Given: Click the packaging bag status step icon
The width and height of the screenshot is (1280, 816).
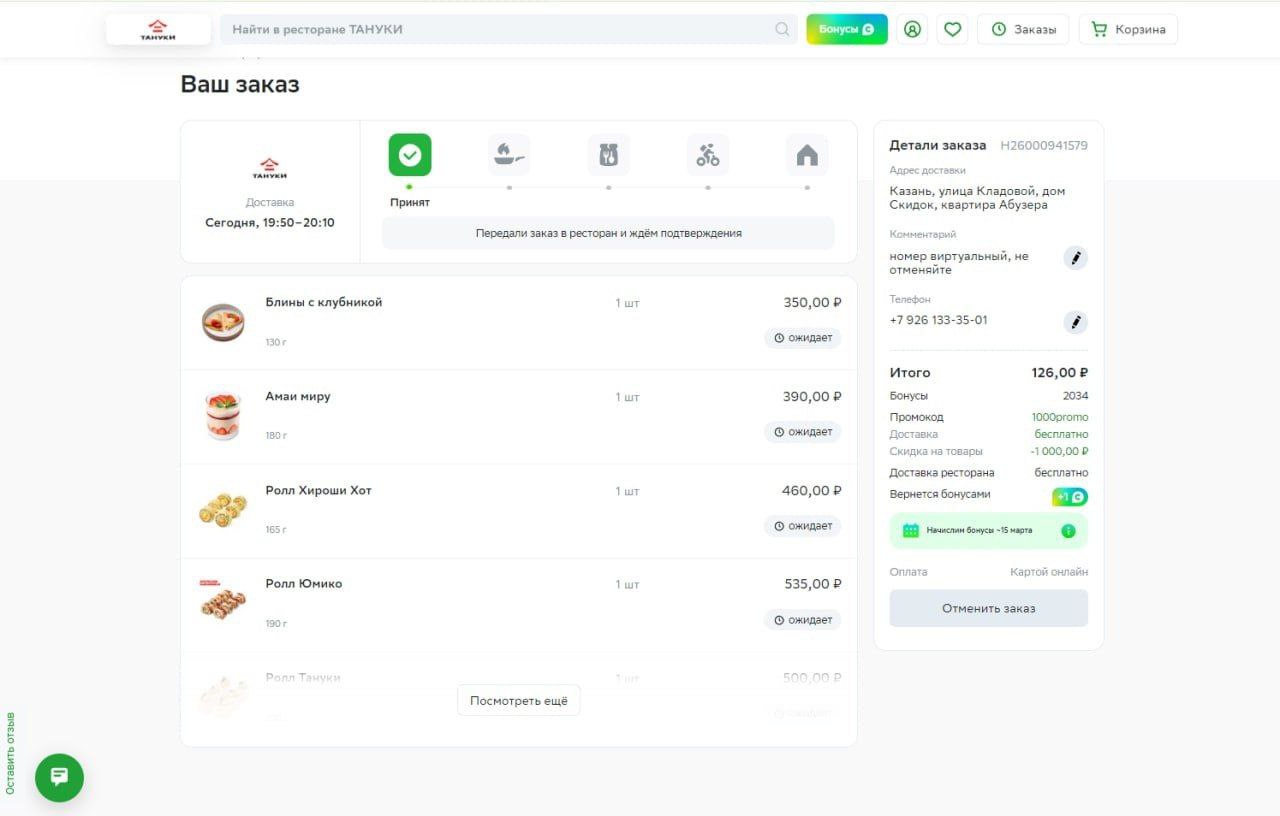Looking at the screenshot, I should (609, 155).
